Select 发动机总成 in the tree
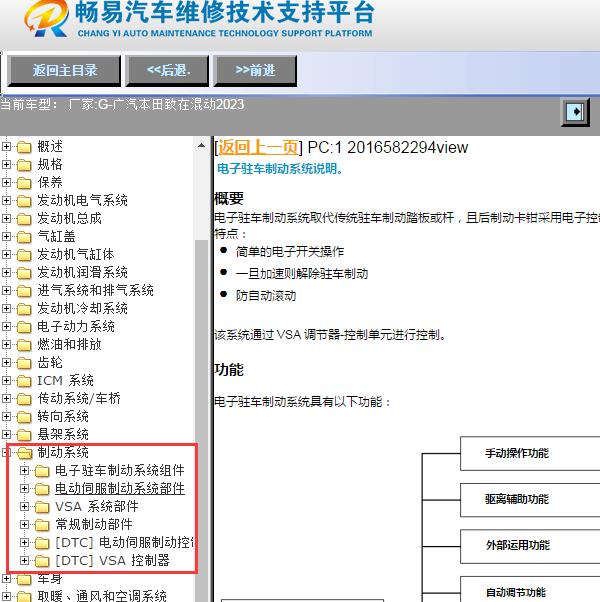This screenshot has height=602, width=600. pos(69,218)
